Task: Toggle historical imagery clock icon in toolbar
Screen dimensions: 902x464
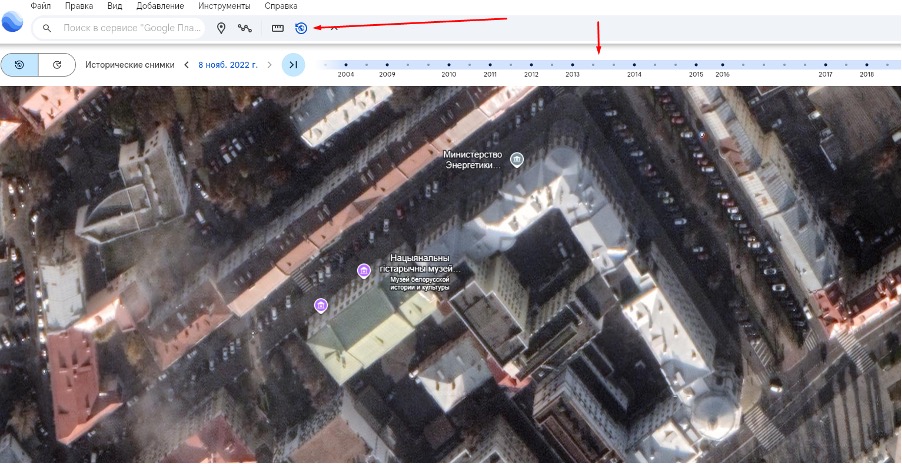Action: [301, 28]
